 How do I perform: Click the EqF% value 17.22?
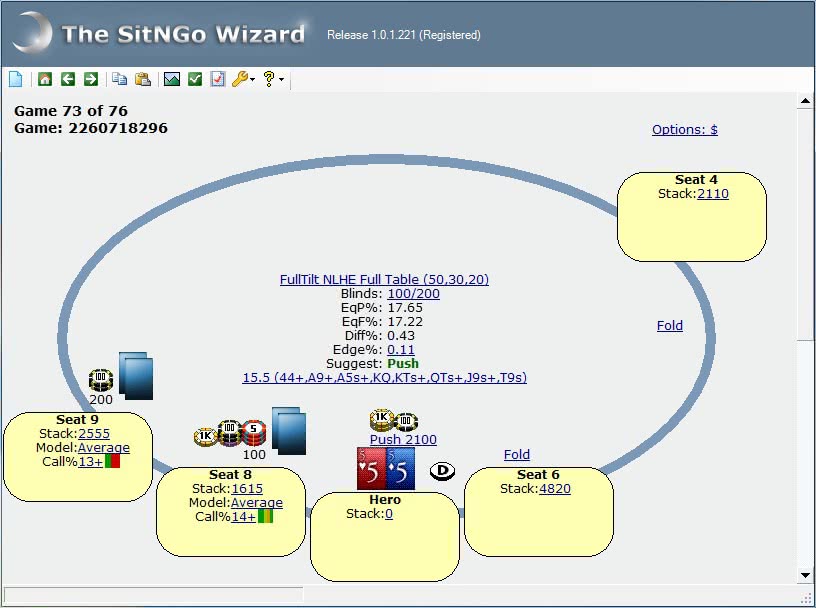[405, 322]
